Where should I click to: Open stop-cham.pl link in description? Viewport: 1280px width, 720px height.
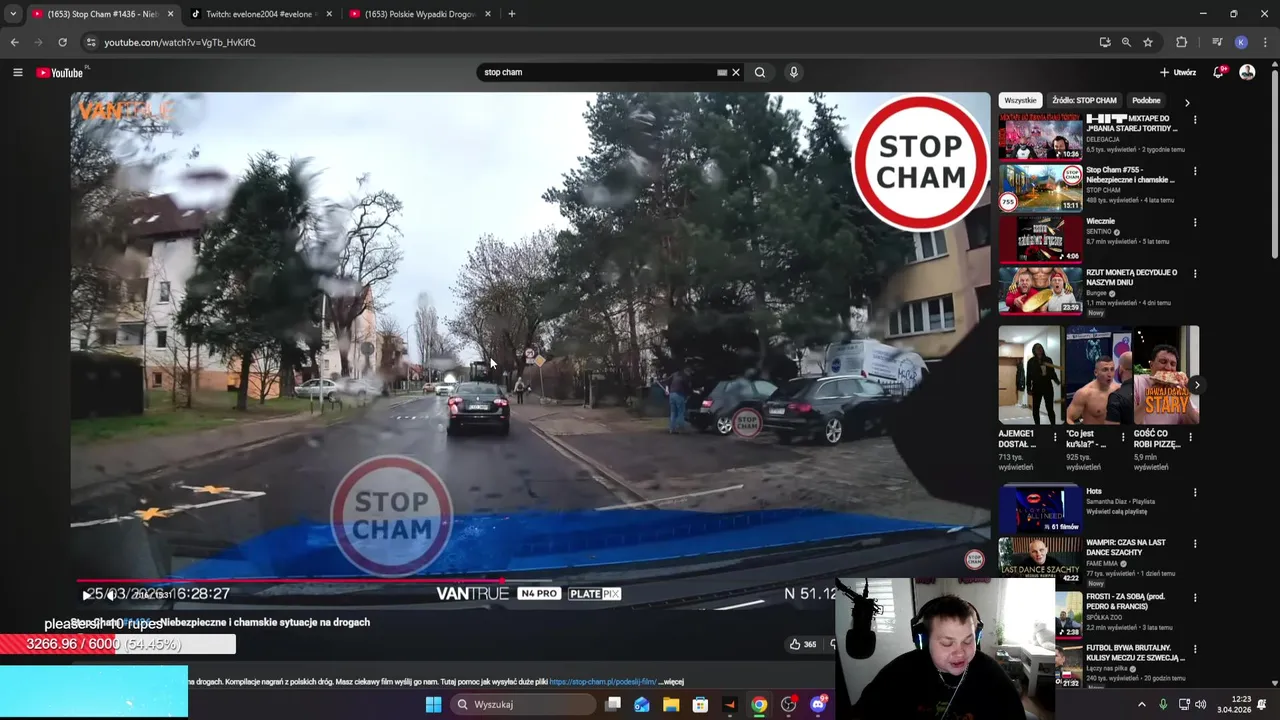point(603,682)
